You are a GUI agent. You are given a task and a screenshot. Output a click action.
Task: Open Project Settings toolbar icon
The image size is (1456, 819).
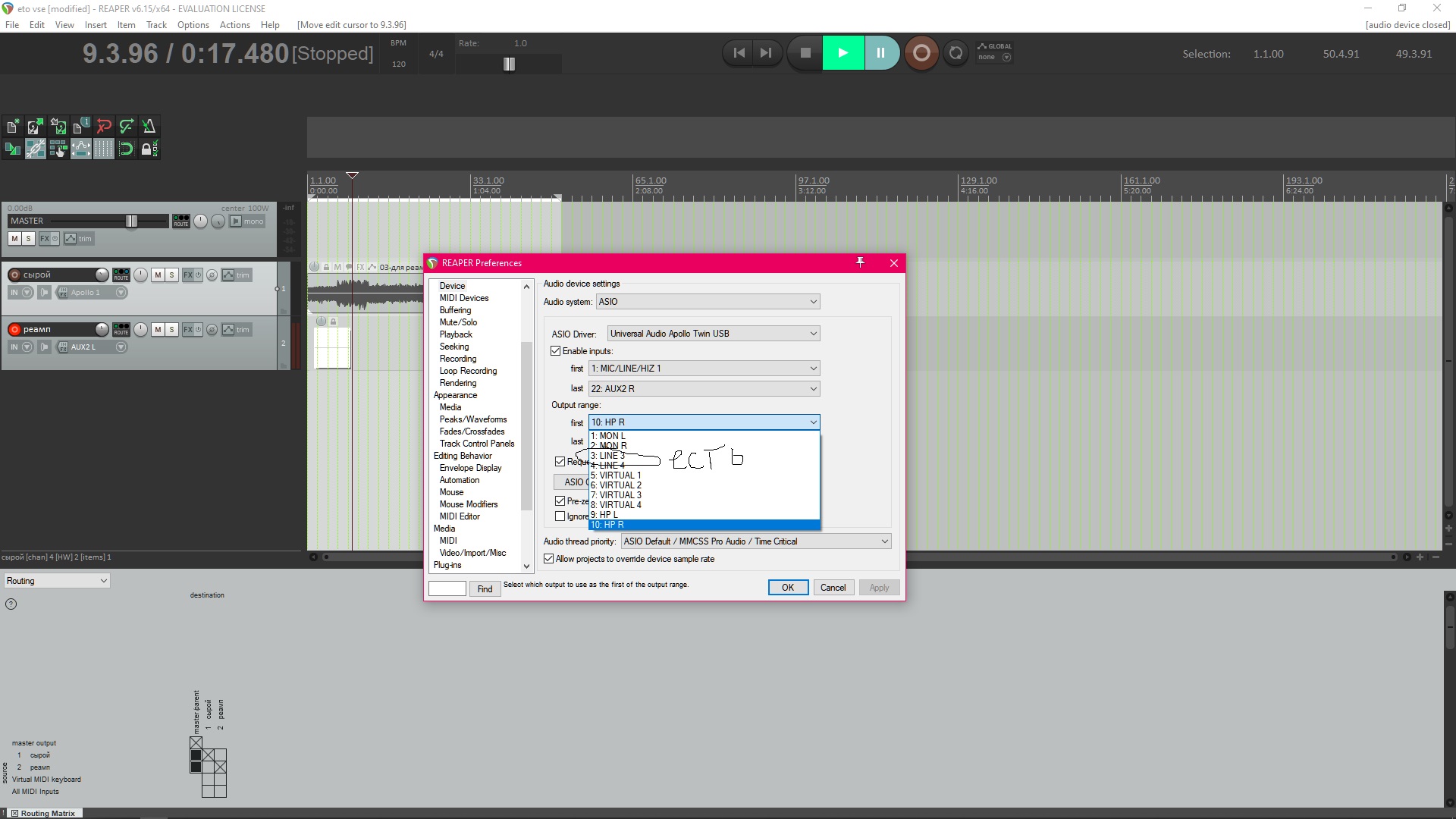pyautogui.click(x=81, y=127)
